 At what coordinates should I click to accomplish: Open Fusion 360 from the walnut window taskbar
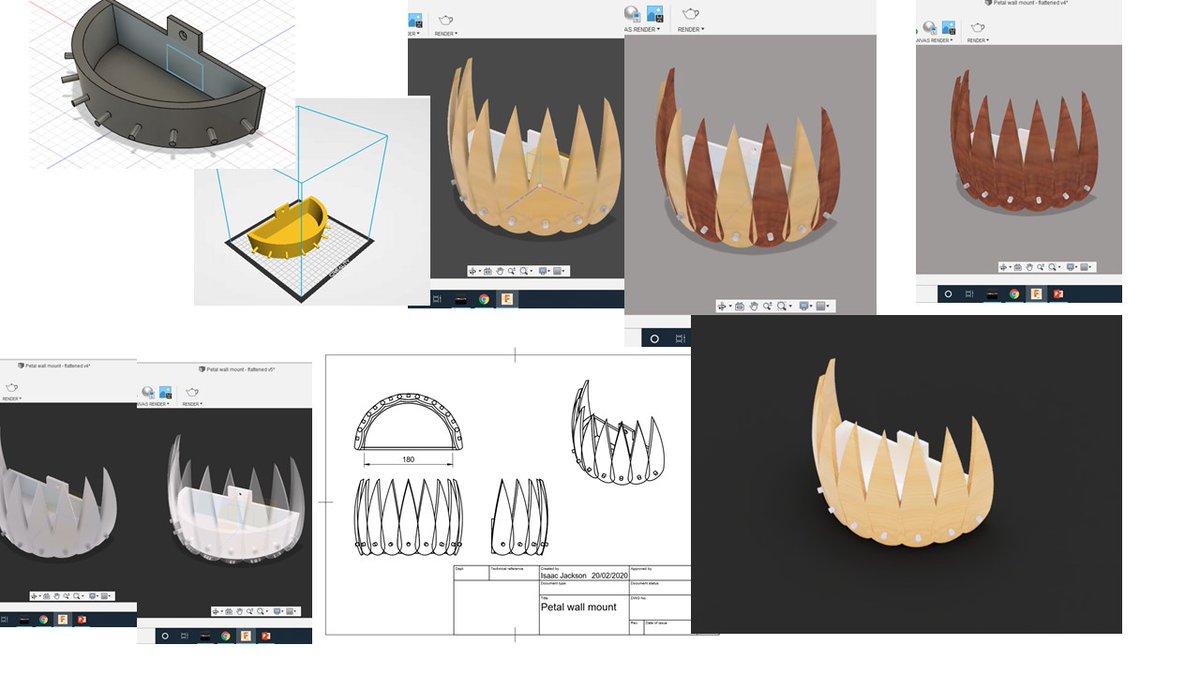point(1036,294)
